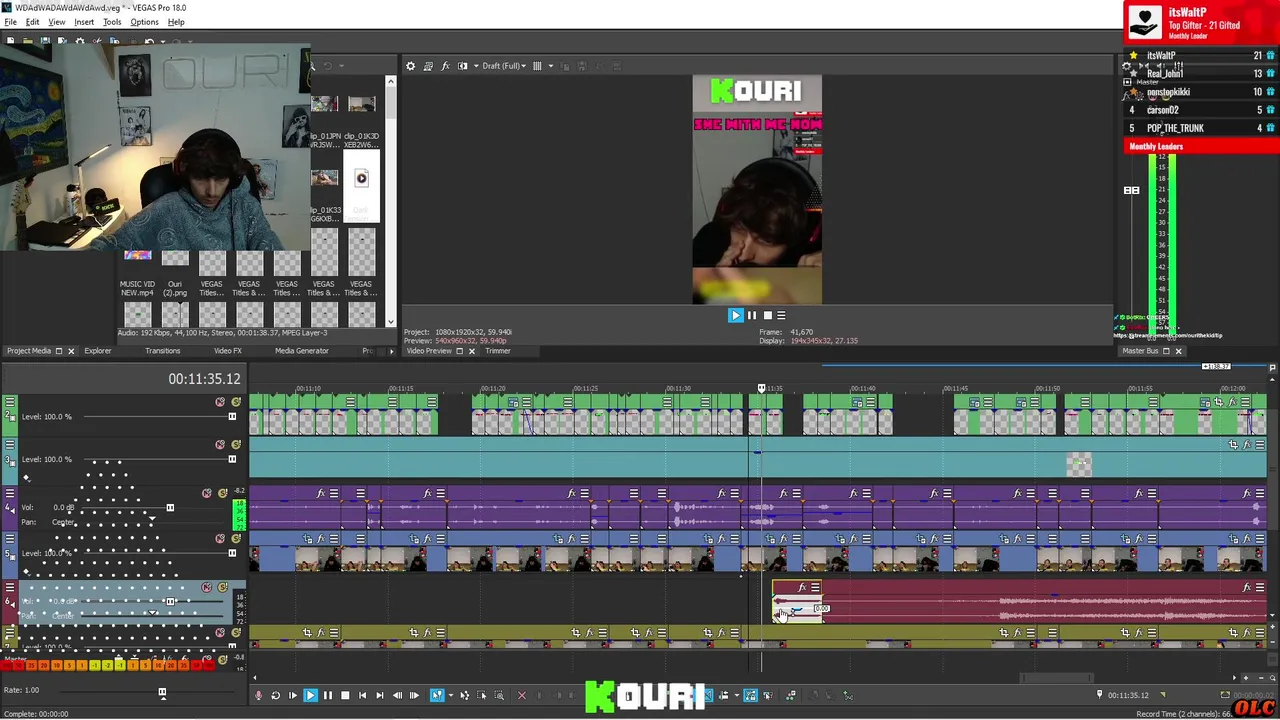Select the Envelope edit tool

tap(464, 695)
